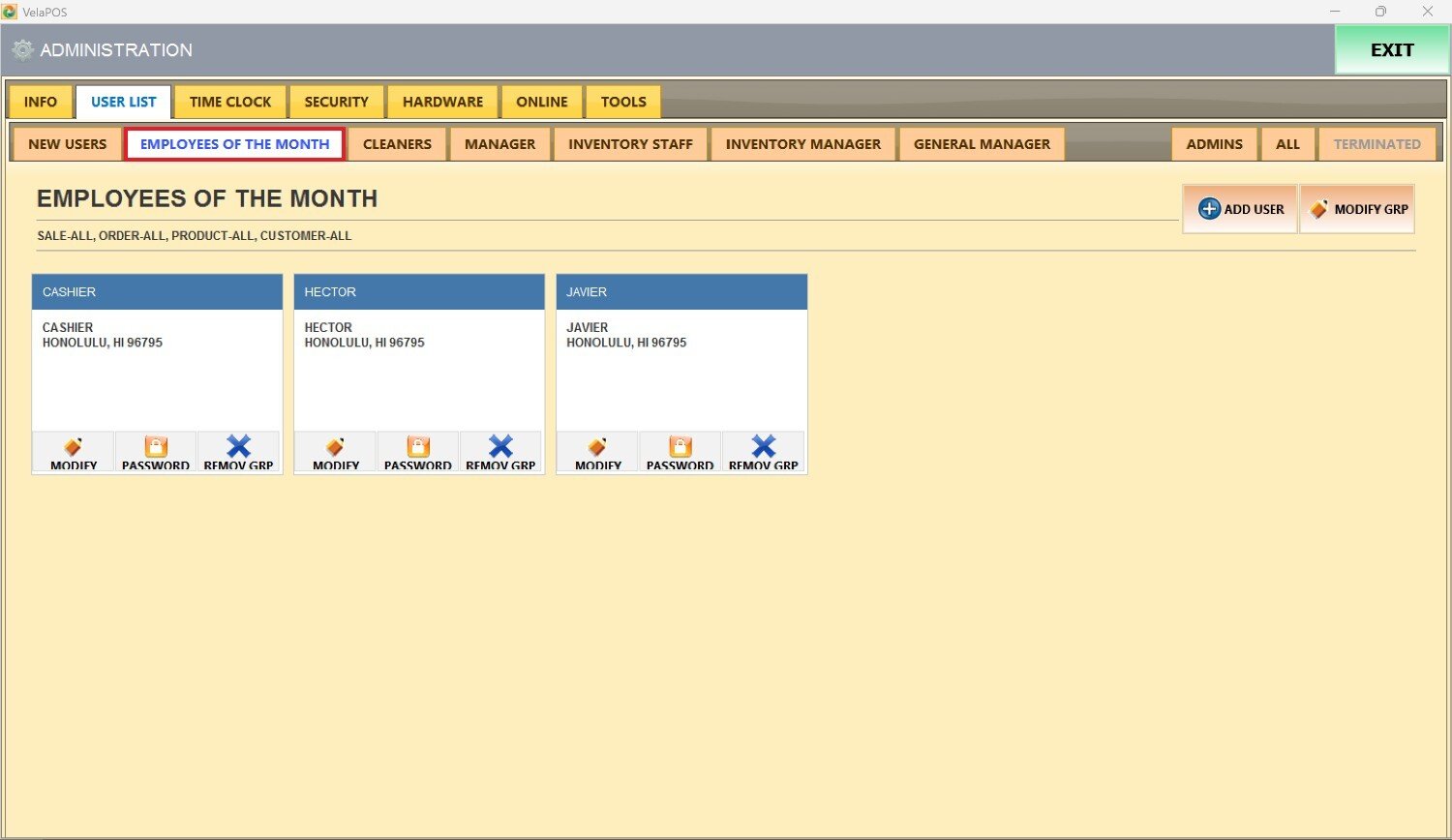This screenshot has height=840, width=1452.
Task: Open Password lock icon for Javier
Action: pyautogui.click(x=681, y=447)
